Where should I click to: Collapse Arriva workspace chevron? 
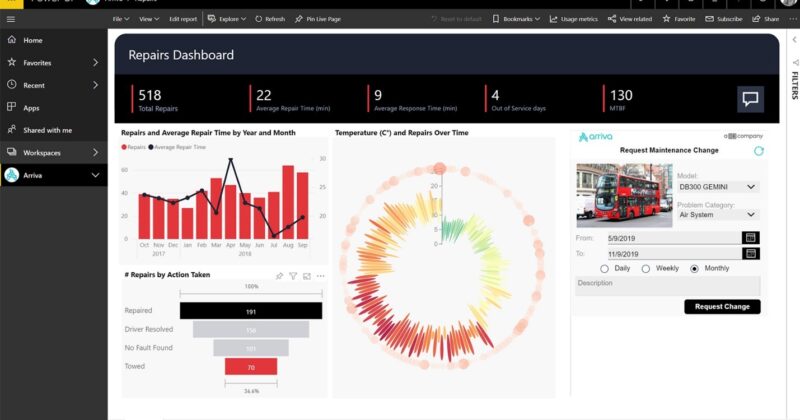[x=95, y=175]
